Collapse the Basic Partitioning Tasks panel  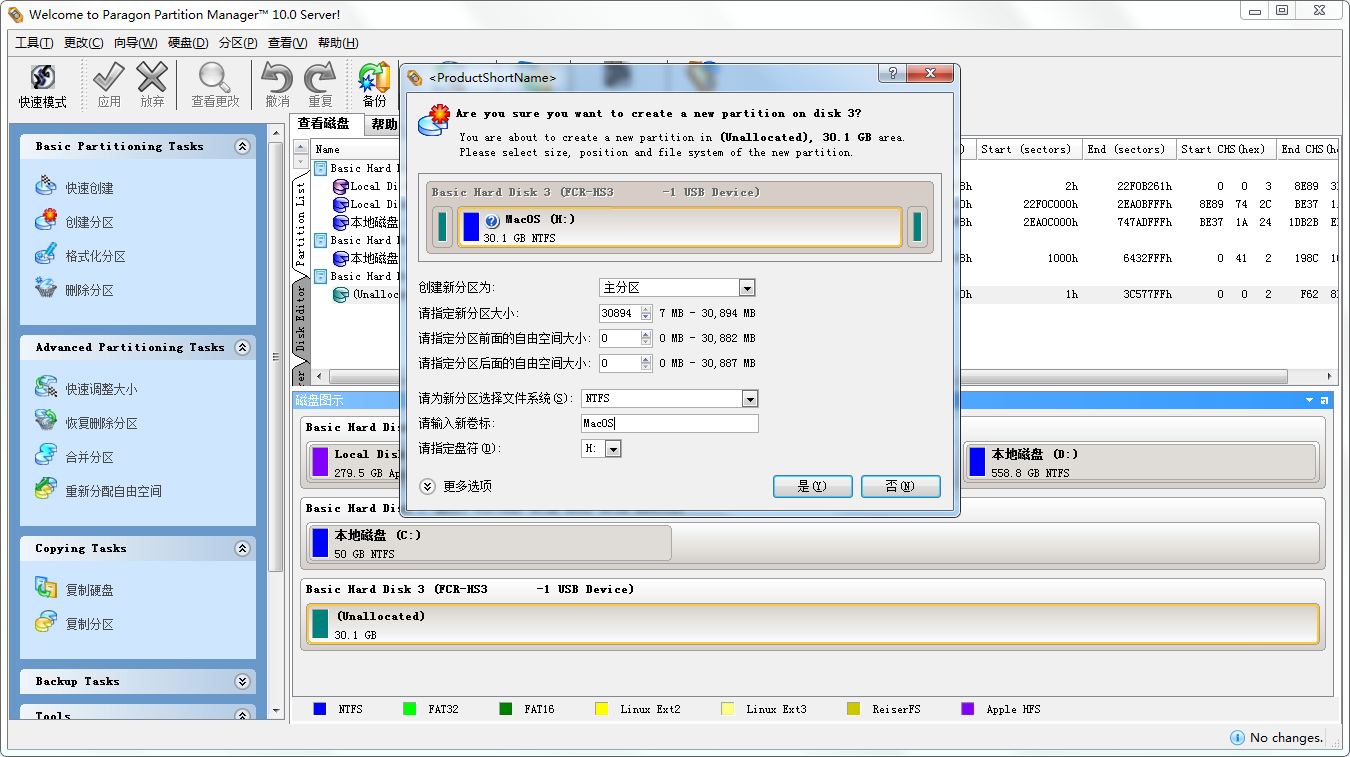click(242, 146)
